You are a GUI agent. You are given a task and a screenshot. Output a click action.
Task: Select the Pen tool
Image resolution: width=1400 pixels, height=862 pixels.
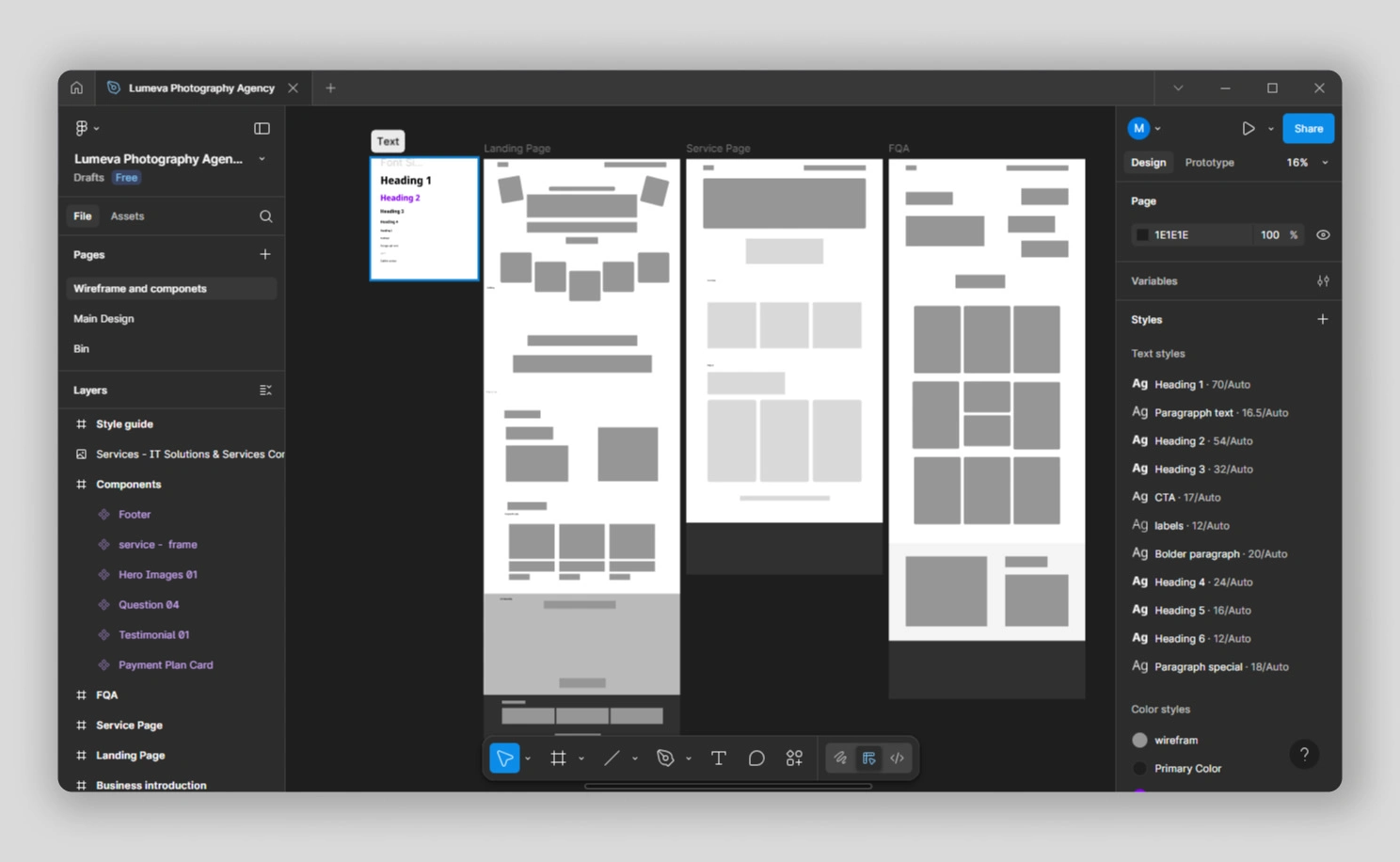(665, 758)
